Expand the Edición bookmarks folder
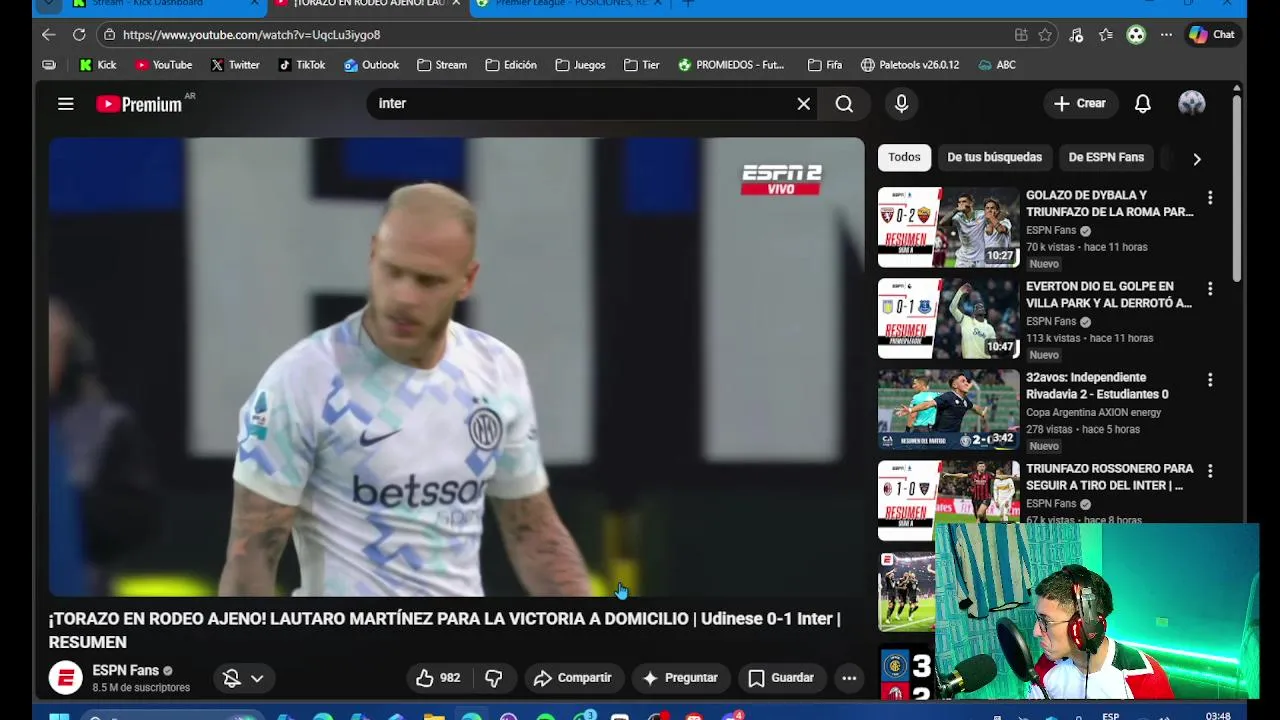Screen dimensions: 1280x720 click(x=511, y=65)
